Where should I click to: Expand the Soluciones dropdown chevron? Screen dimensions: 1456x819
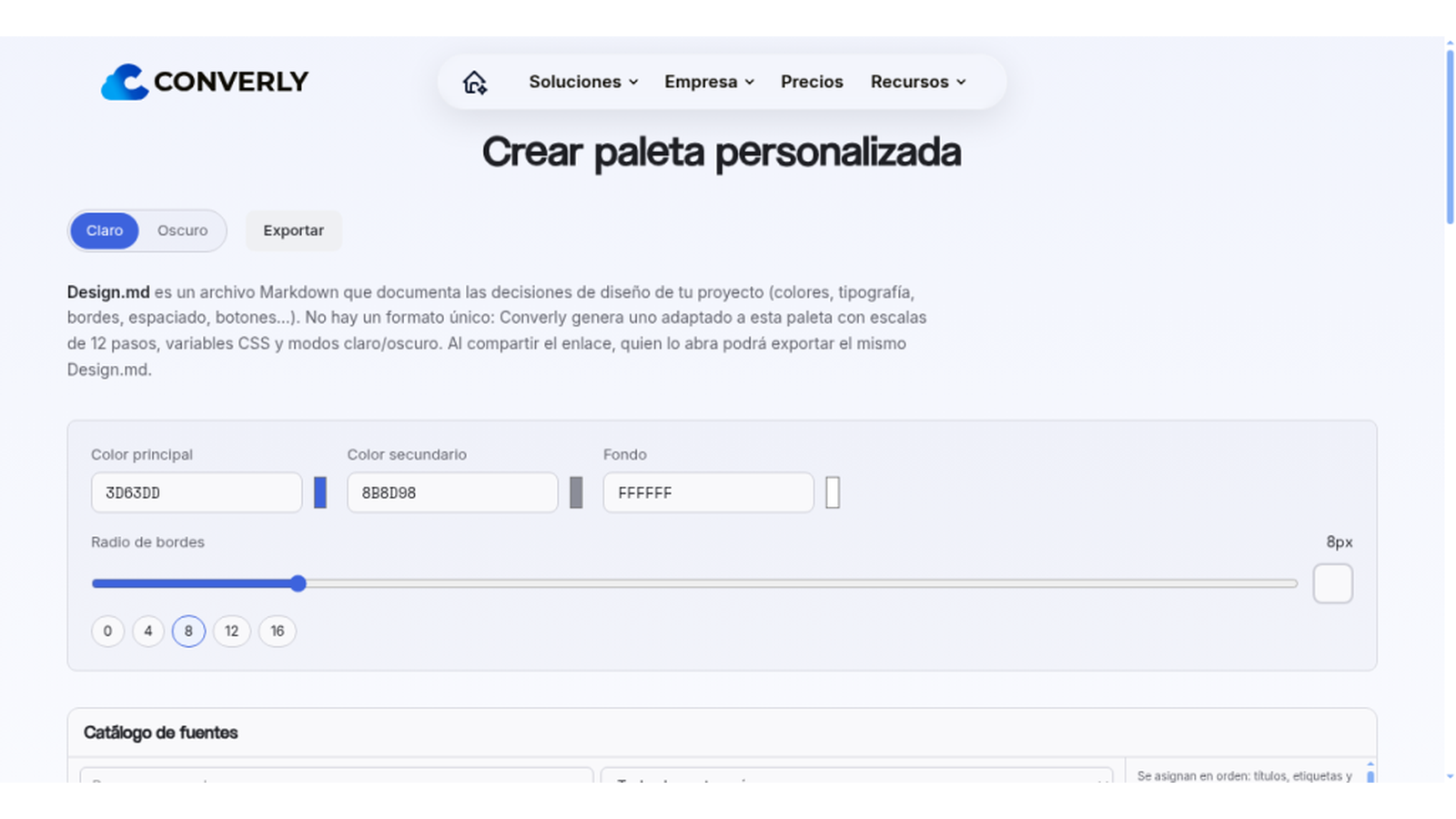(x=633, y=82)
